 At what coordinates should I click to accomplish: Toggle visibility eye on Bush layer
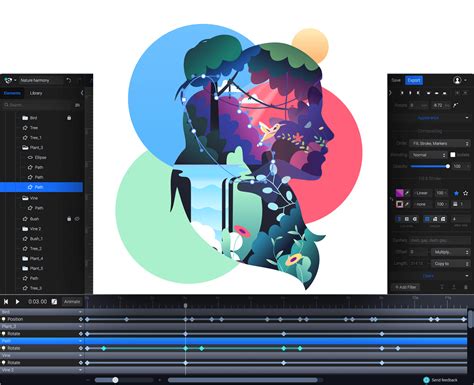[77, 219]
